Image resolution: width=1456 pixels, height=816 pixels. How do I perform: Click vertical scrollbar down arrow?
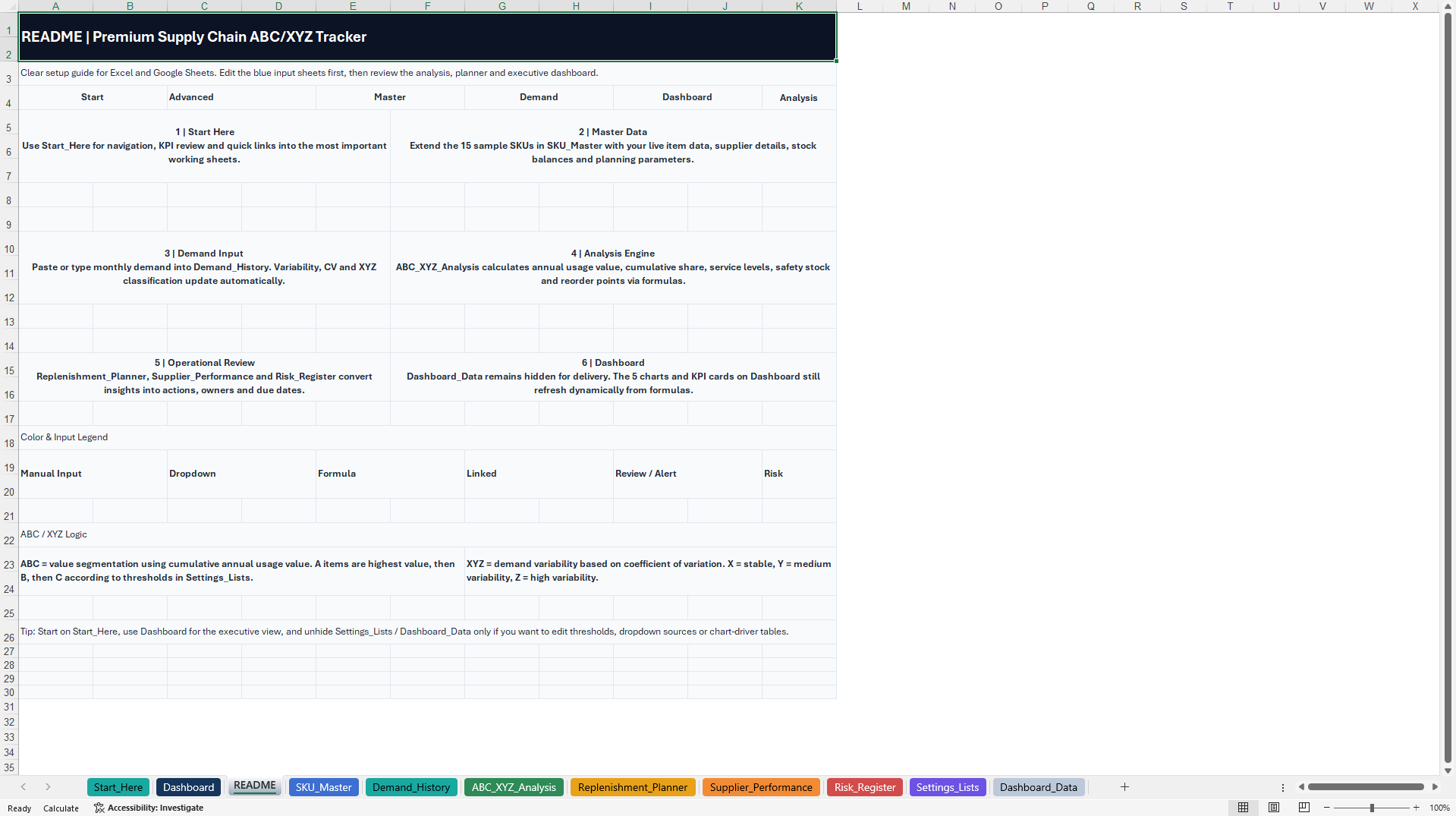1448,770
